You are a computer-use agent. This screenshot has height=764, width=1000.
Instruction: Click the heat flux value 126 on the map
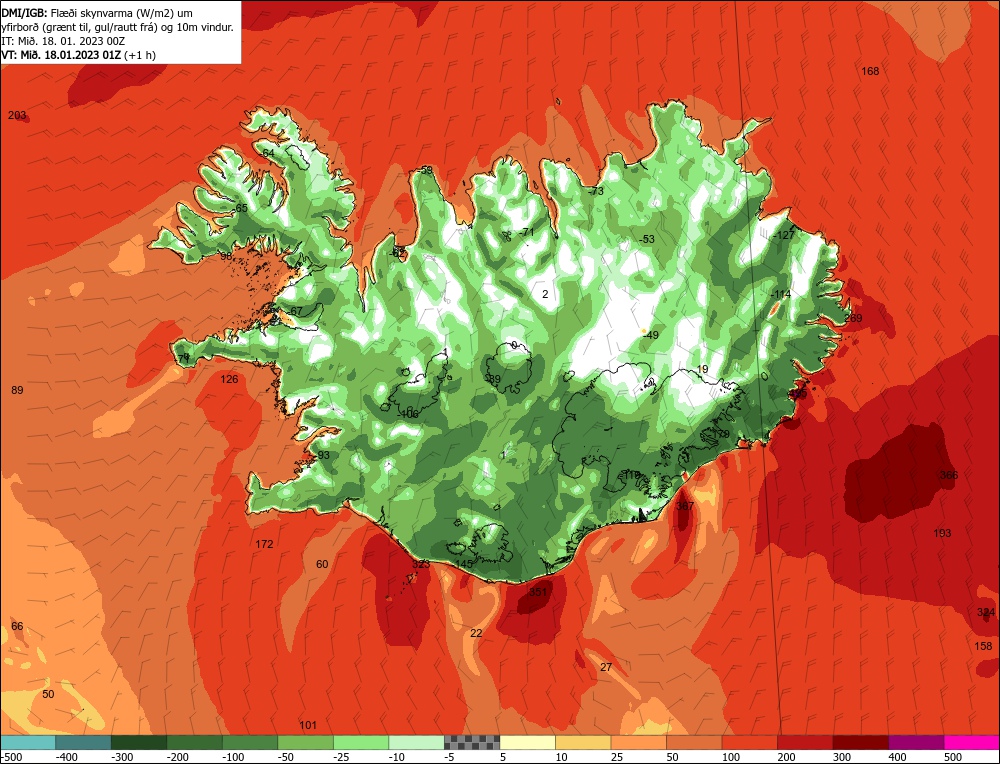tap(229, 379)
